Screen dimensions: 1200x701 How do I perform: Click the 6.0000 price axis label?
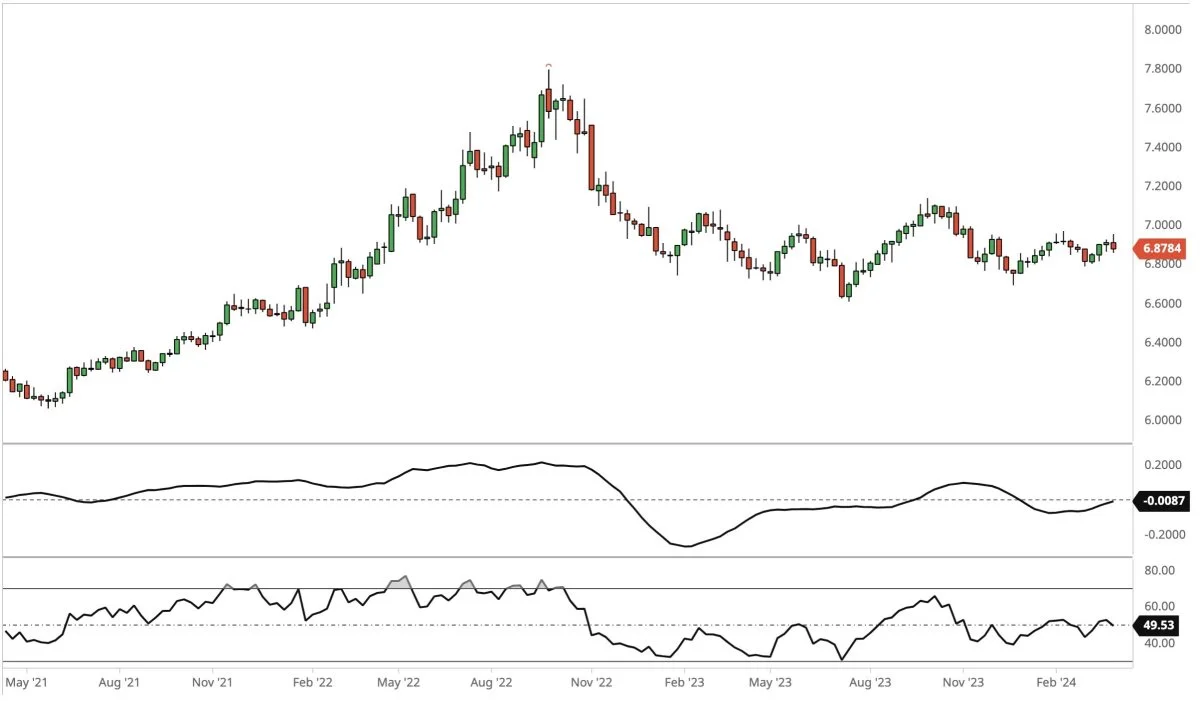(x=1165, y=420)
